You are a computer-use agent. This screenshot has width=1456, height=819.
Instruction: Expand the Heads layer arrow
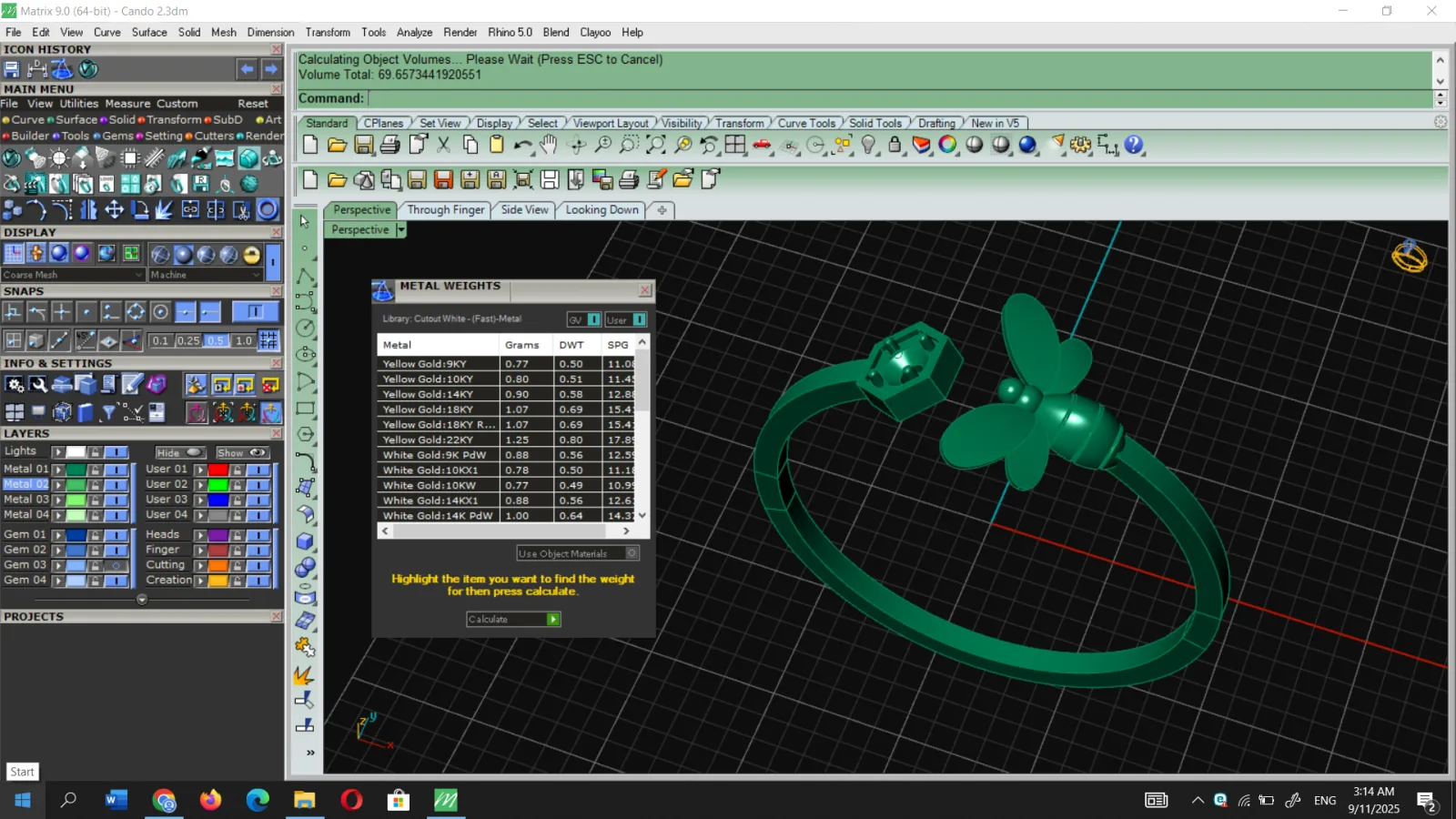(200, 535)
